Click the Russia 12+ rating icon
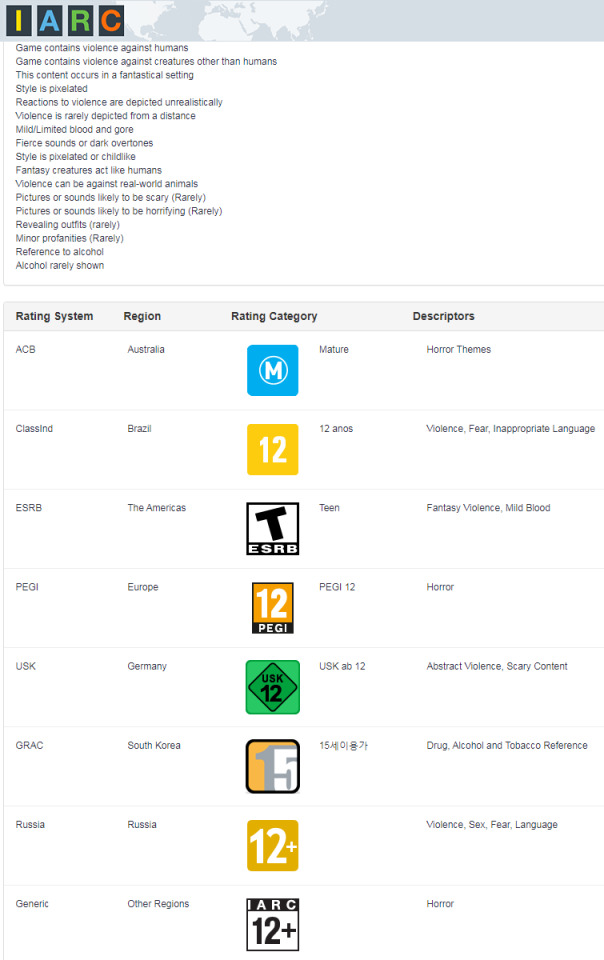The image size is (604, 960). (x=272, y=846)
